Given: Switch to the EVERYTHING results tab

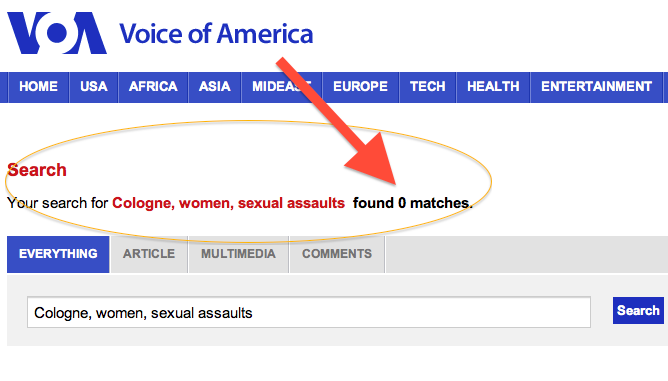Looking at the screenshot, I should click(58, 254).
